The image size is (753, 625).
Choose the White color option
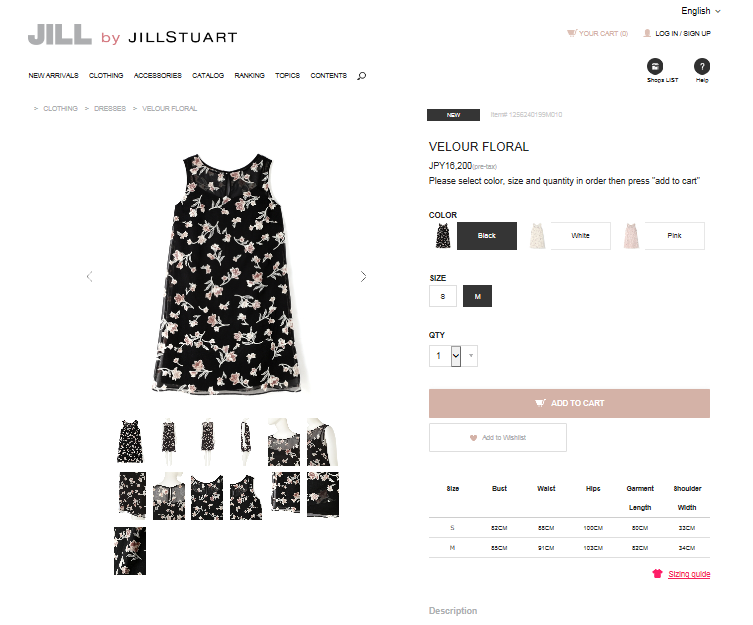pos(580,235)
